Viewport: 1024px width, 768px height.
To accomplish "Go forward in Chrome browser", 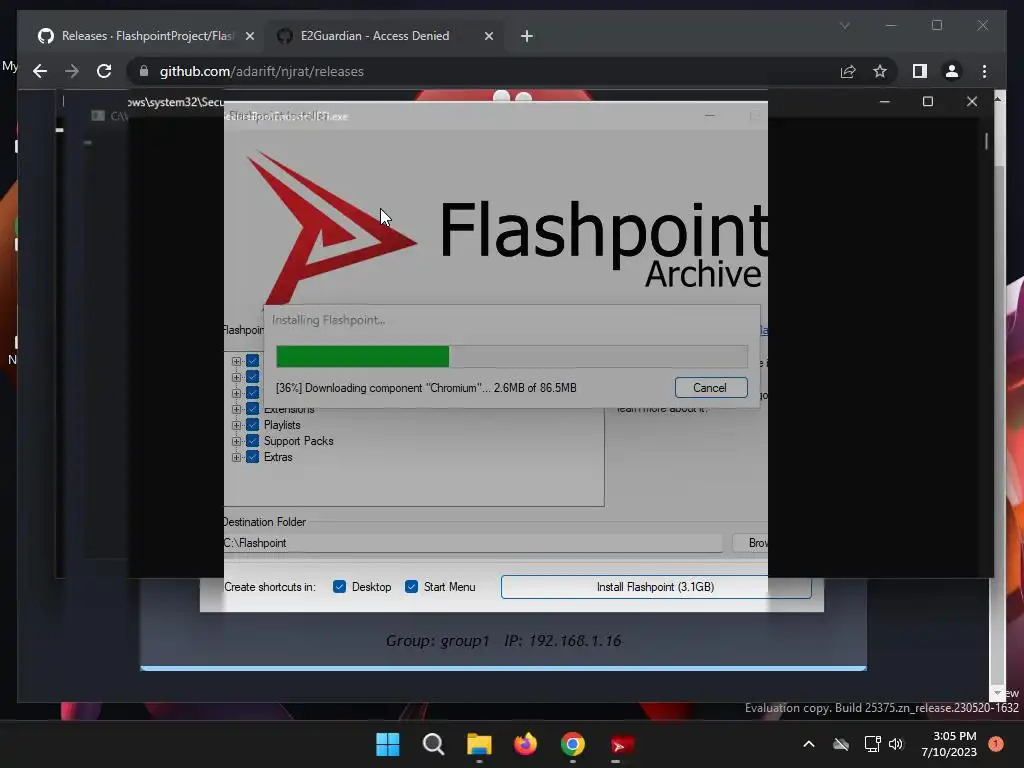I will 72,71.
